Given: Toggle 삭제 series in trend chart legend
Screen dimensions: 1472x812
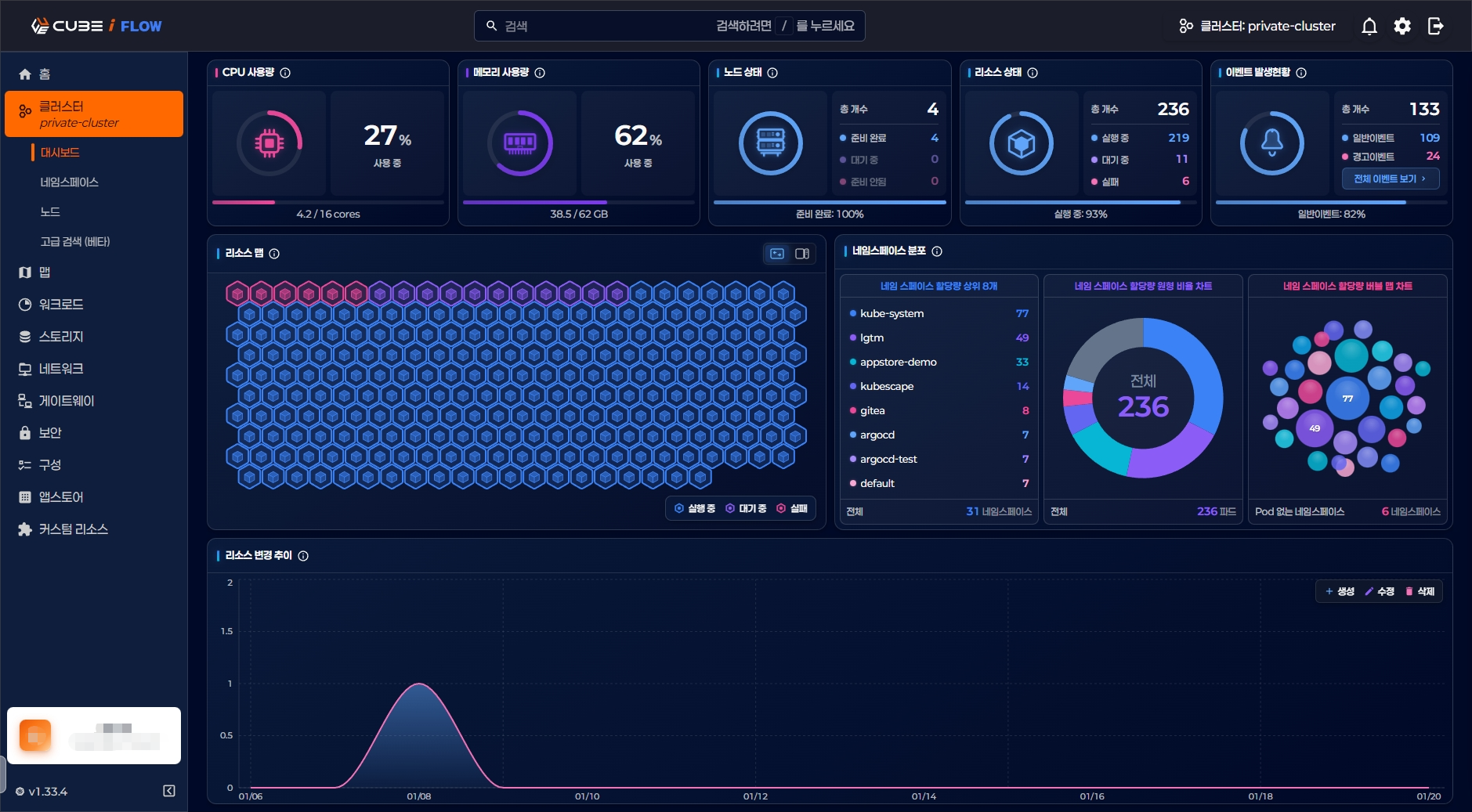Looking at the screenshot, I should (1420, 592).
